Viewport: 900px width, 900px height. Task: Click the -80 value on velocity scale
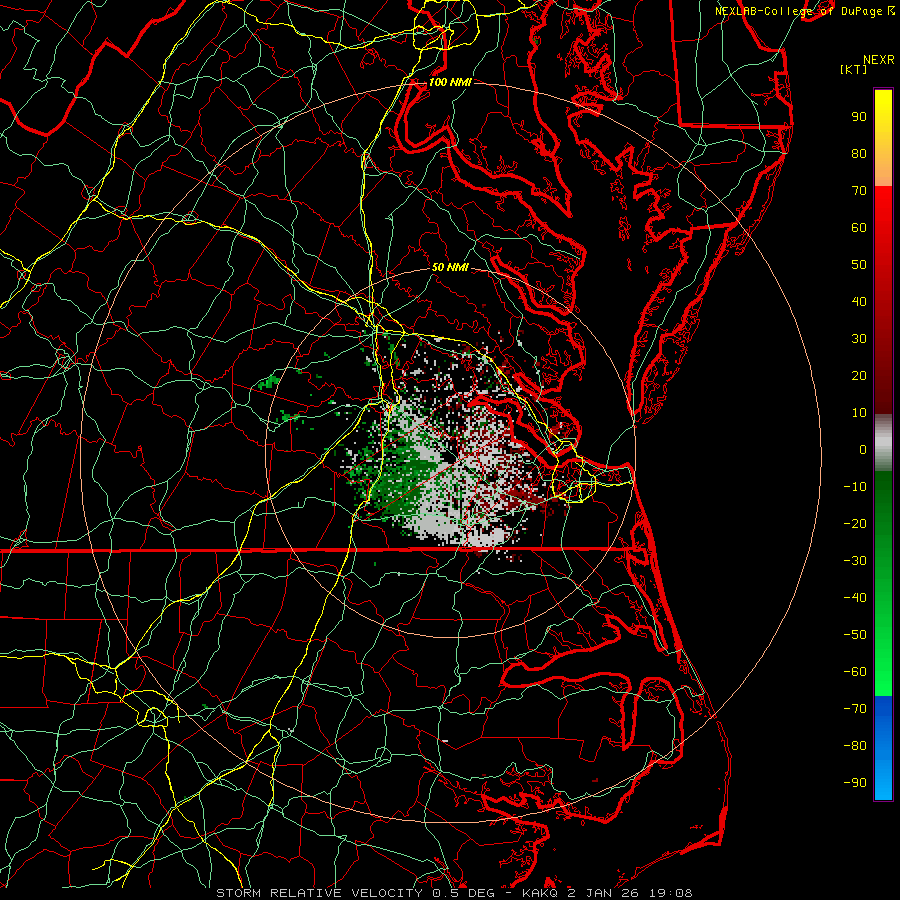point(855,746)
